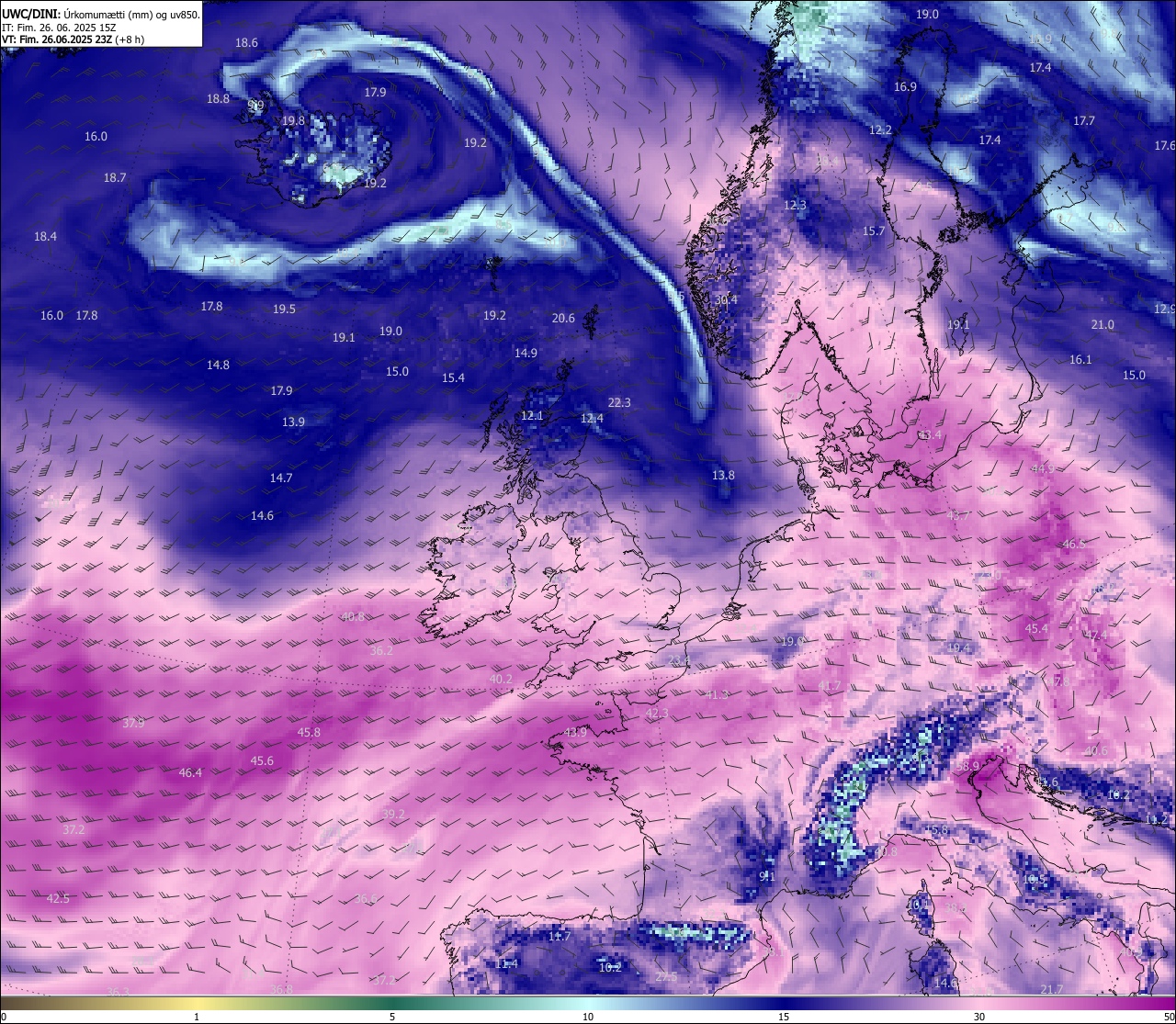Click the 15.7 value over Sweden
The height and width of the screenshot is (1024, 1176).
pyautogui.click(x=874, y=231)
